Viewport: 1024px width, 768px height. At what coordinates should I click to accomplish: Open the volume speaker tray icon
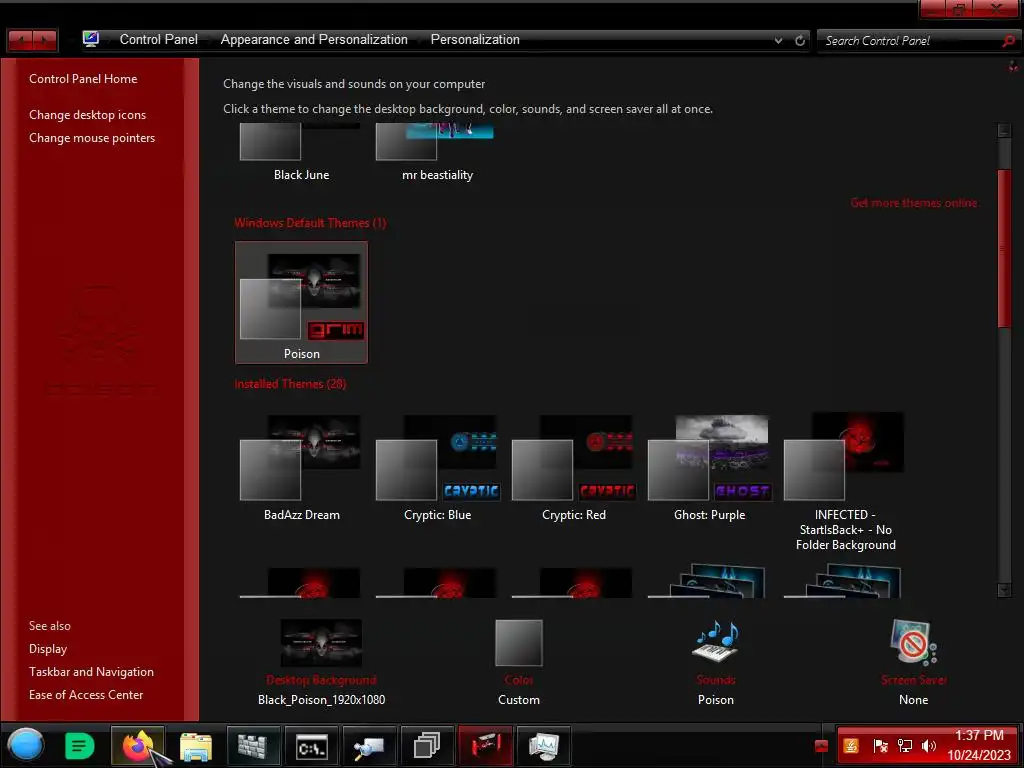[928, 746]
